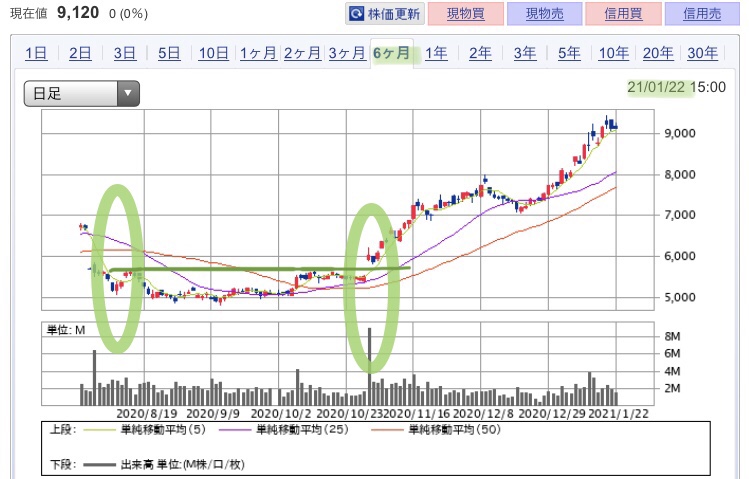Viewport: 749px width, 479px height.
Task: Show the 10年 chart range
Action: coord(614,53)
